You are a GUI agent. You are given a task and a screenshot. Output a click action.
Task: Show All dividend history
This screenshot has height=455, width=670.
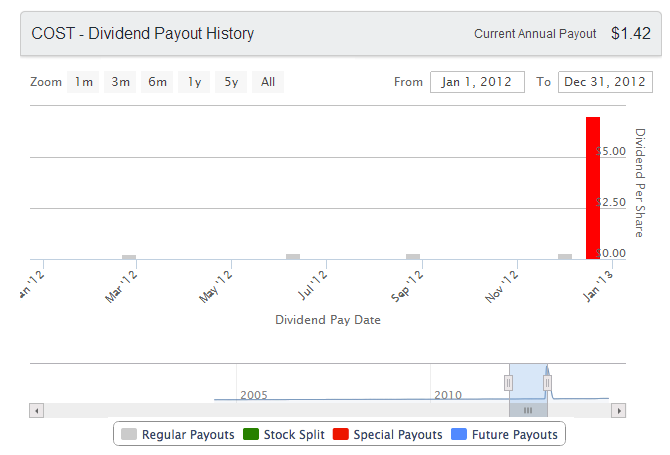pos(268,82)
